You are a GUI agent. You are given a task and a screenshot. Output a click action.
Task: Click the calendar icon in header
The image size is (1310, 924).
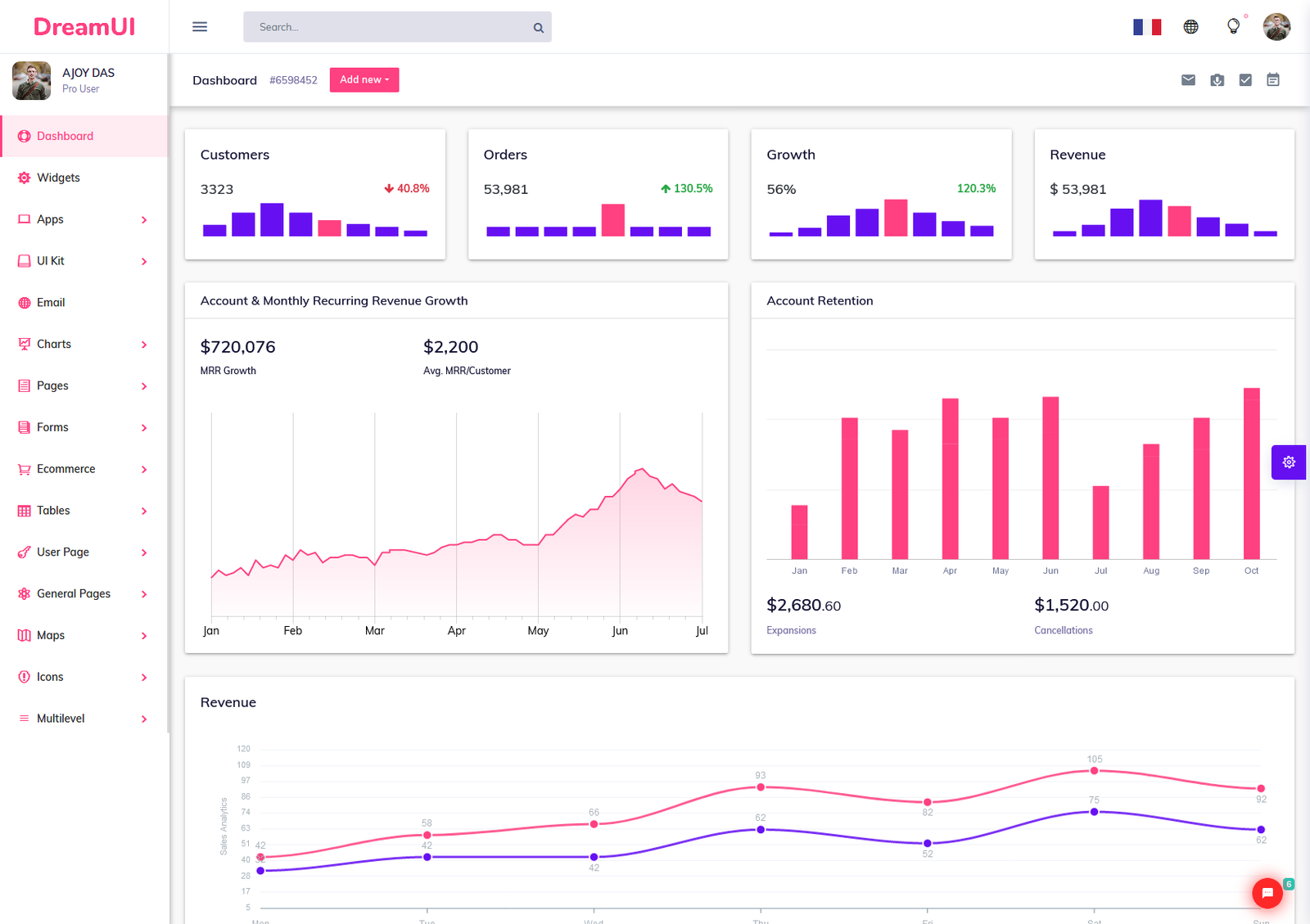[x=1272, y=80]
